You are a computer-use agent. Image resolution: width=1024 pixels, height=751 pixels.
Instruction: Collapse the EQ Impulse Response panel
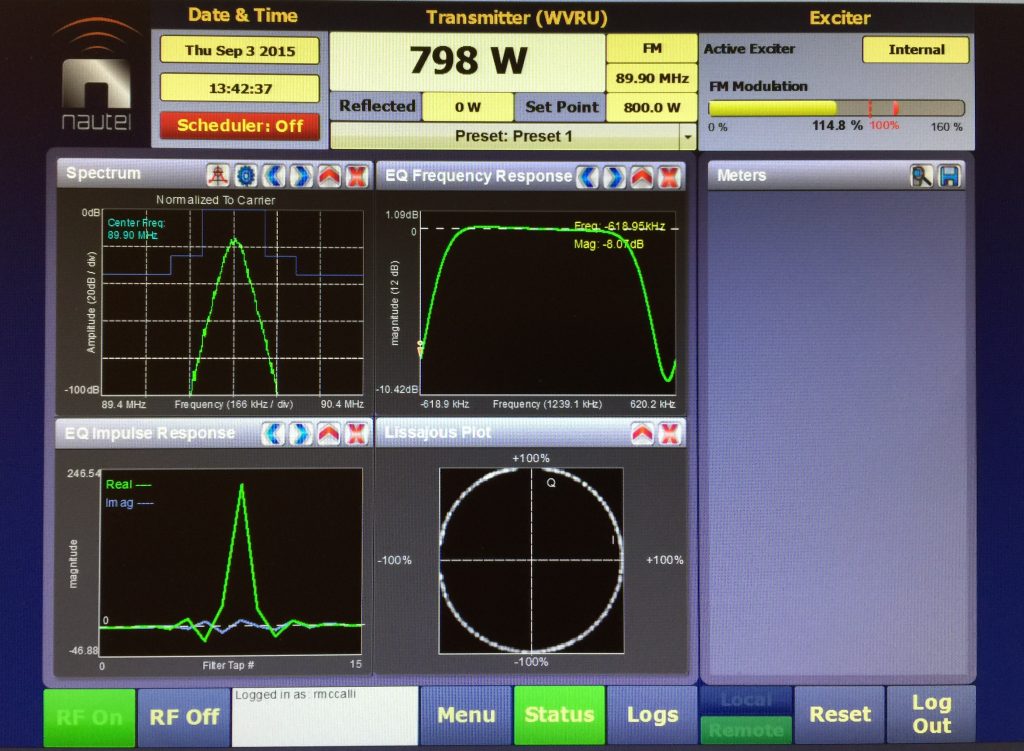tap(328, 433)
